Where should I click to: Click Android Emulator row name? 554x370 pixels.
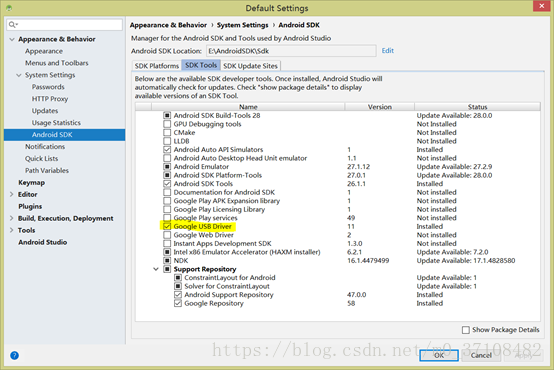(201, 166)
